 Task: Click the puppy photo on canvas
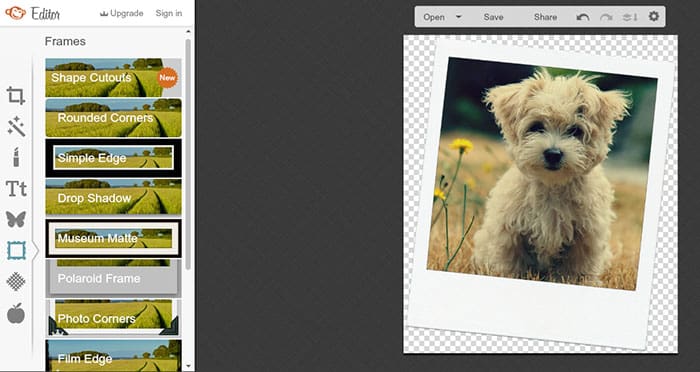click(542, 174)
